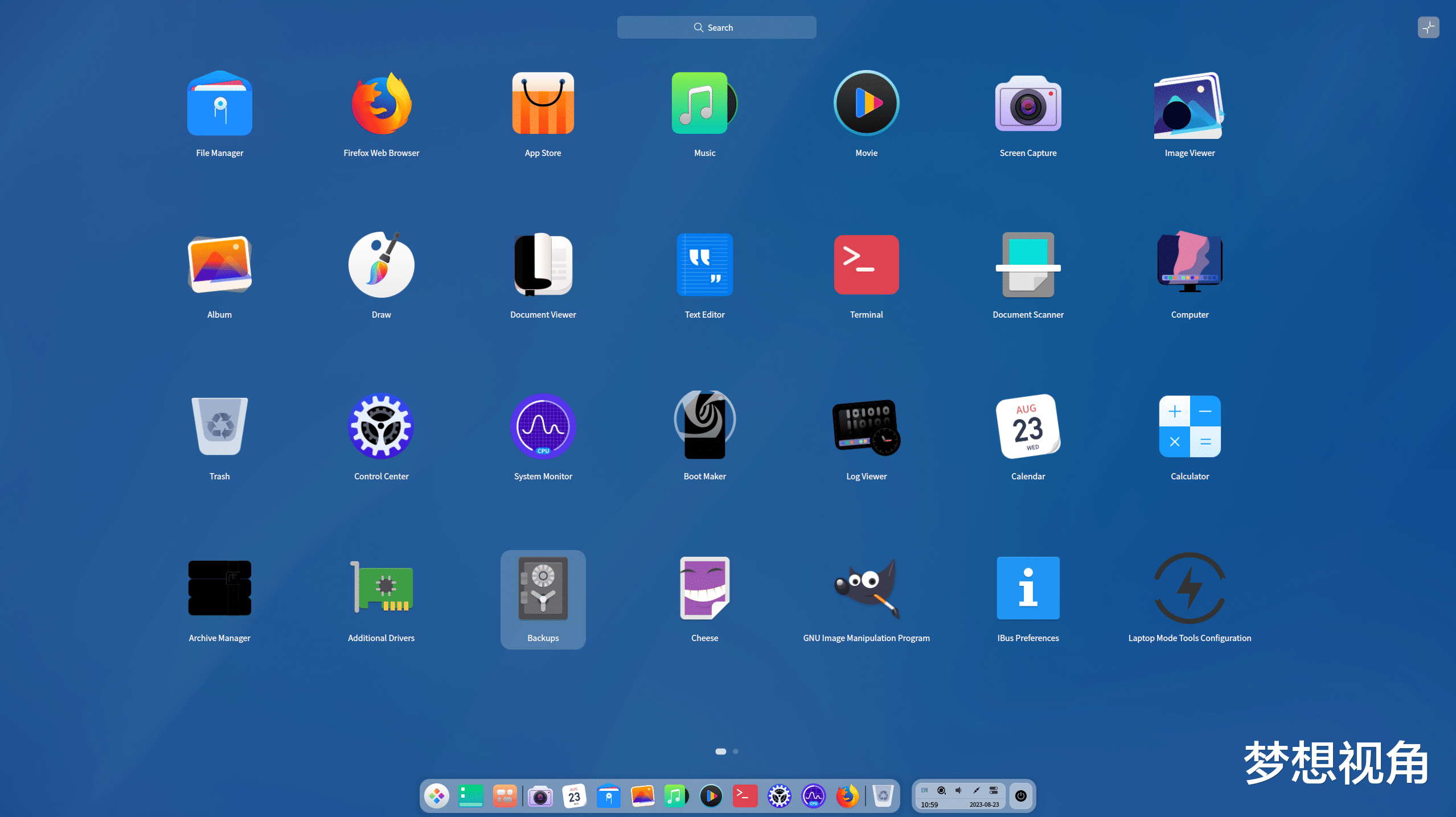1456x817 pixels.
Task: Open the Log Viewer icon
Action: pyautogui.click(x=866, y=426)
